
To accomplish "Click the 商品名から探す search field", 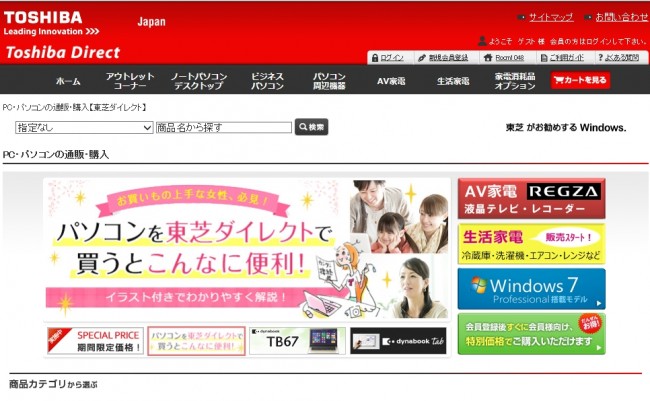I will [x=224, y=127].
